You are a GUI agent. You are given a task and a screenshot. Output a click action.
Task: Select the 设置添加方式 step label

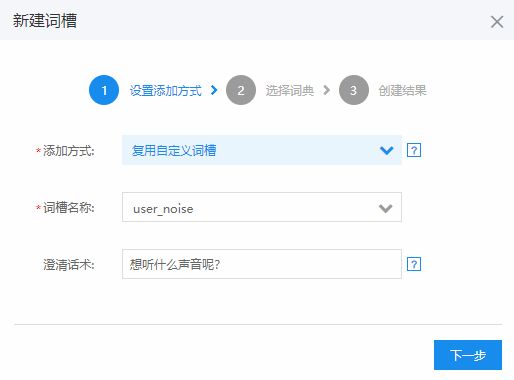coord(166,90)
